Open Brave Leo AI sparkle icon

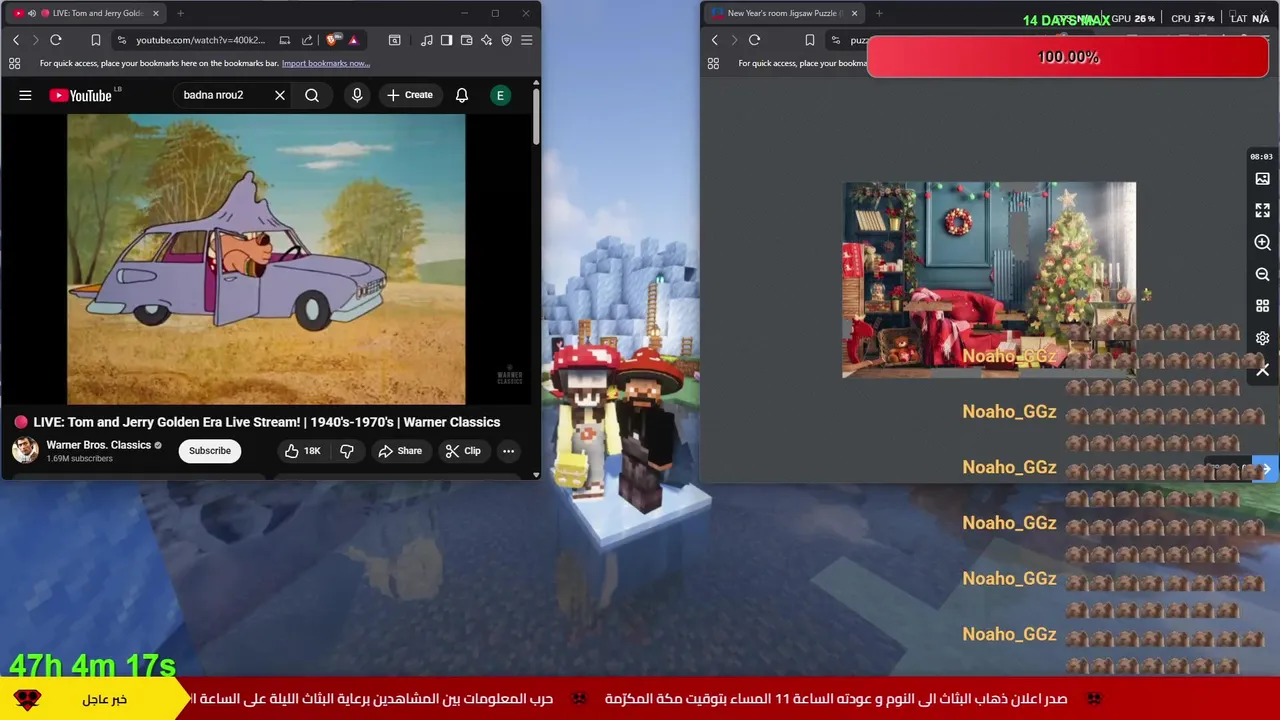486,40
